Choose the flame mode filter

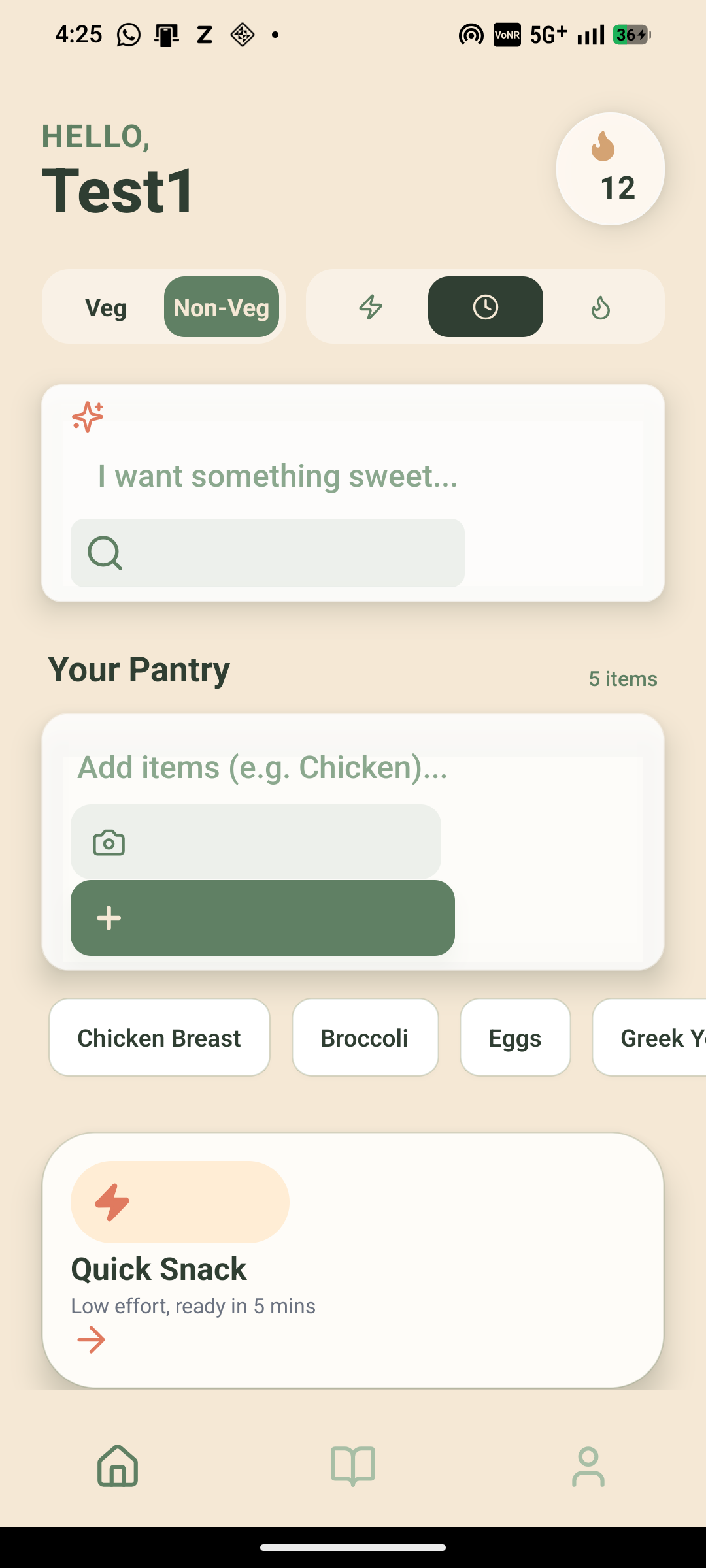[601, 307]
